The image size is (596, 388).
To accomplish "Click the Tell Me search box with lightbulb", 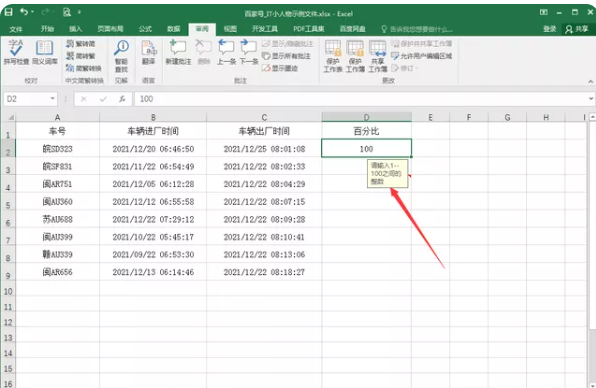I will (417, 29).
